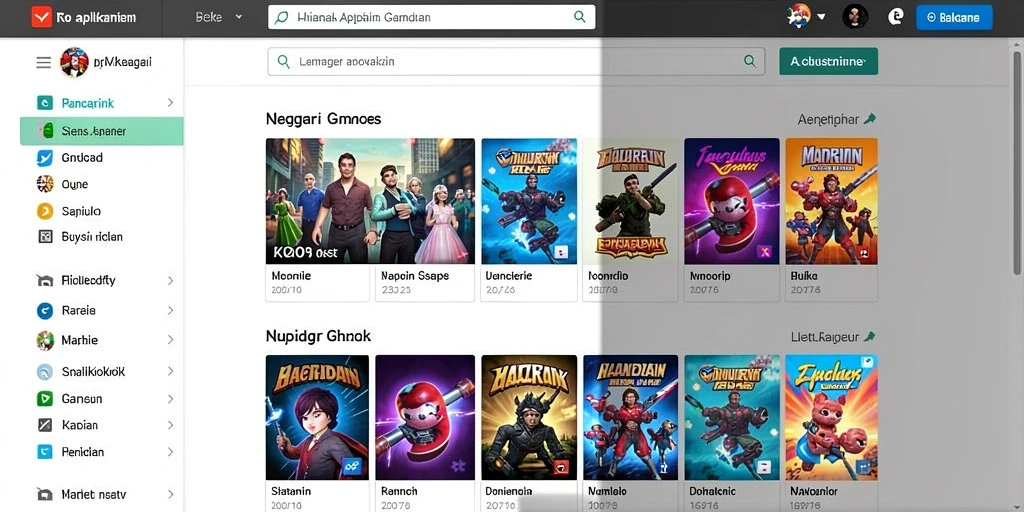Click the Lemager aoovakzin search field
This screenshot has height=512, width=1024.
[516, 61]
